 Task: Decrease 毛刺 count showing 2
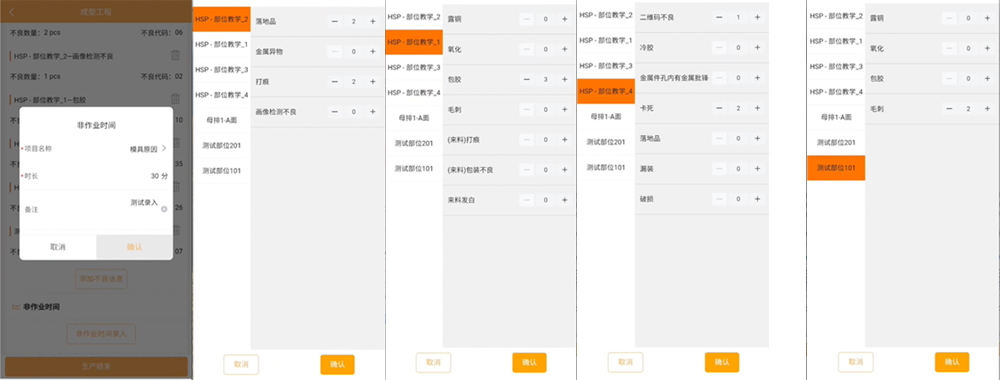(950, 109)
